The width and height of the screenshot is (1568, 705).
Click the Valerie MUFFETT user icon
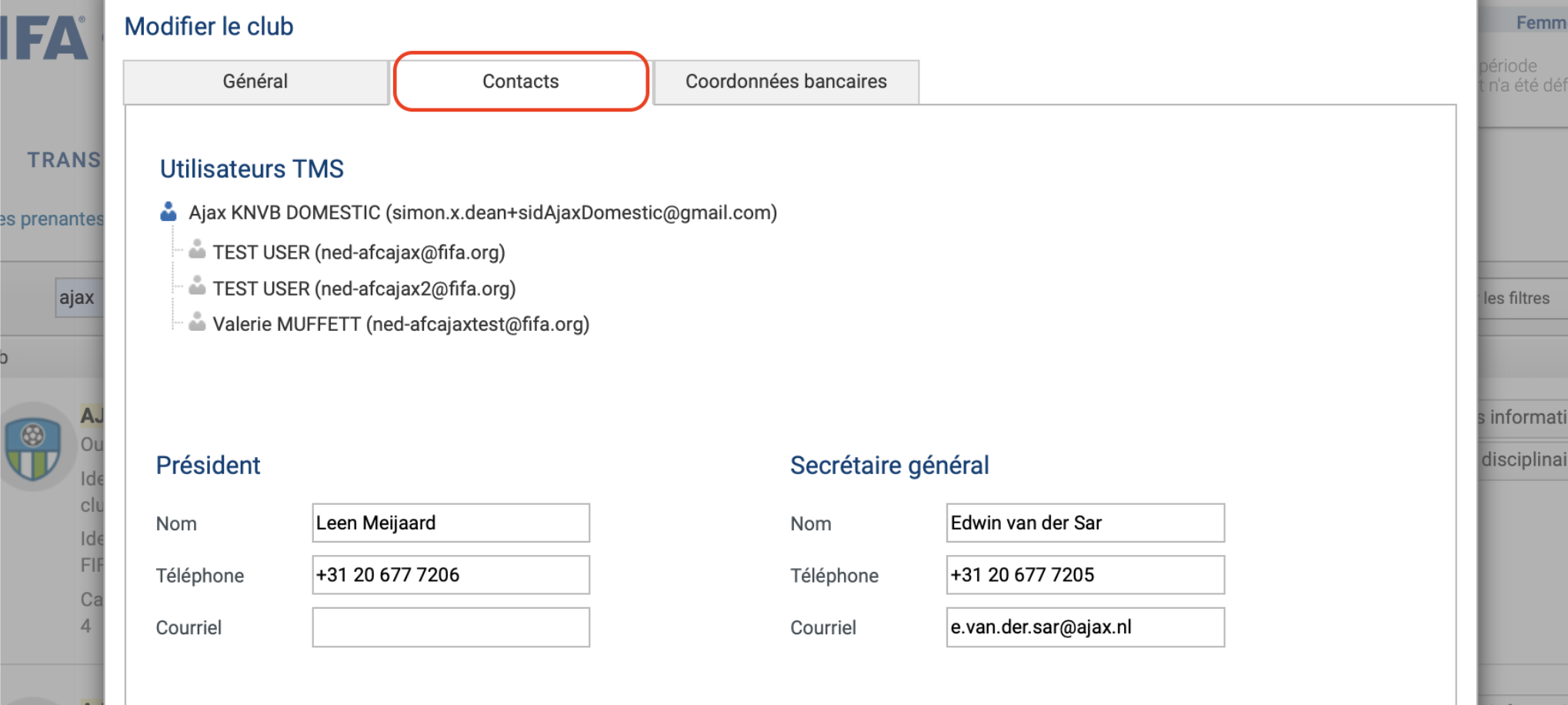click(197, 322)
